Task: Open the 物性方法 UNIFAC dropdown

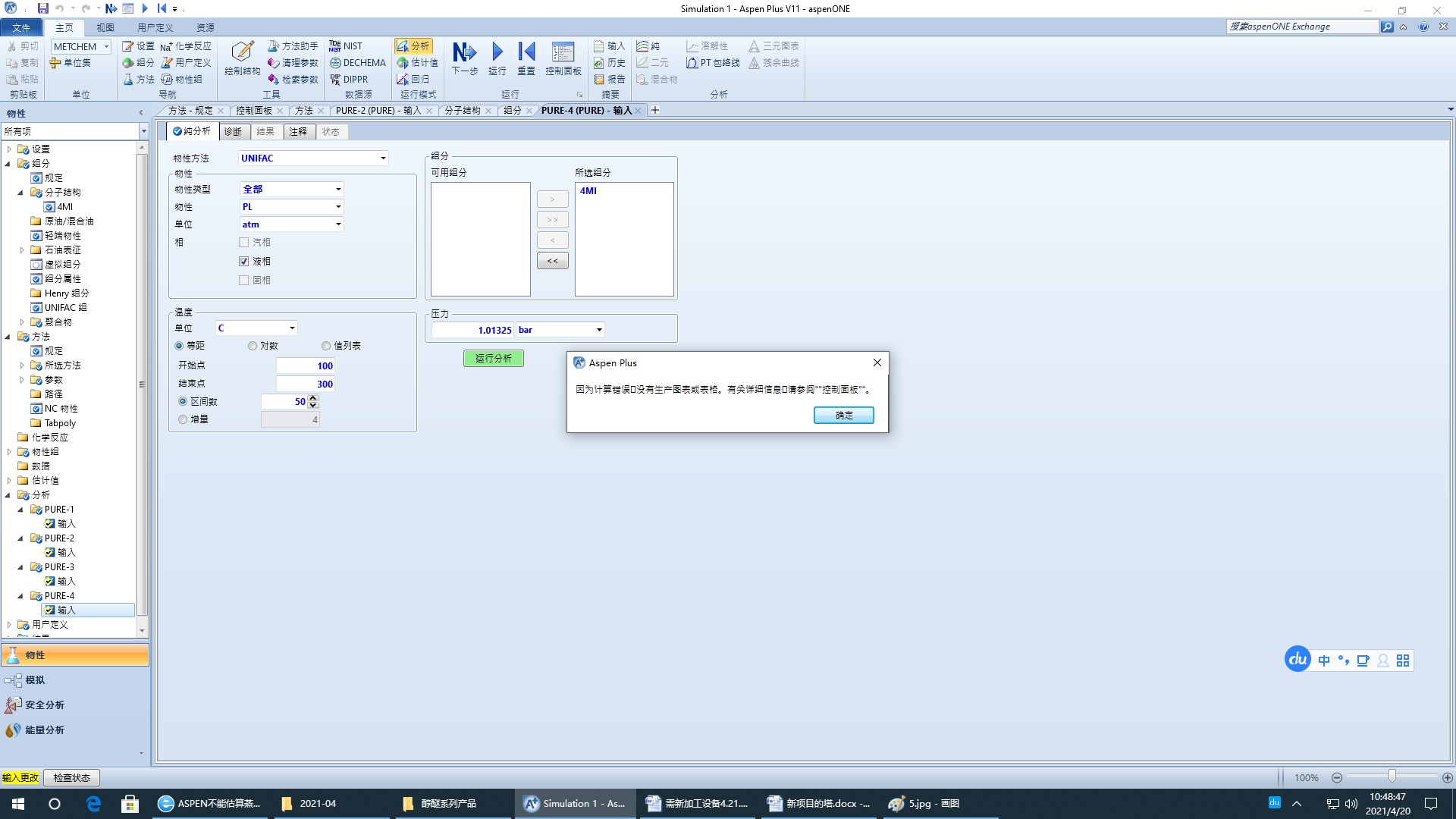Action: click(383, 158)
